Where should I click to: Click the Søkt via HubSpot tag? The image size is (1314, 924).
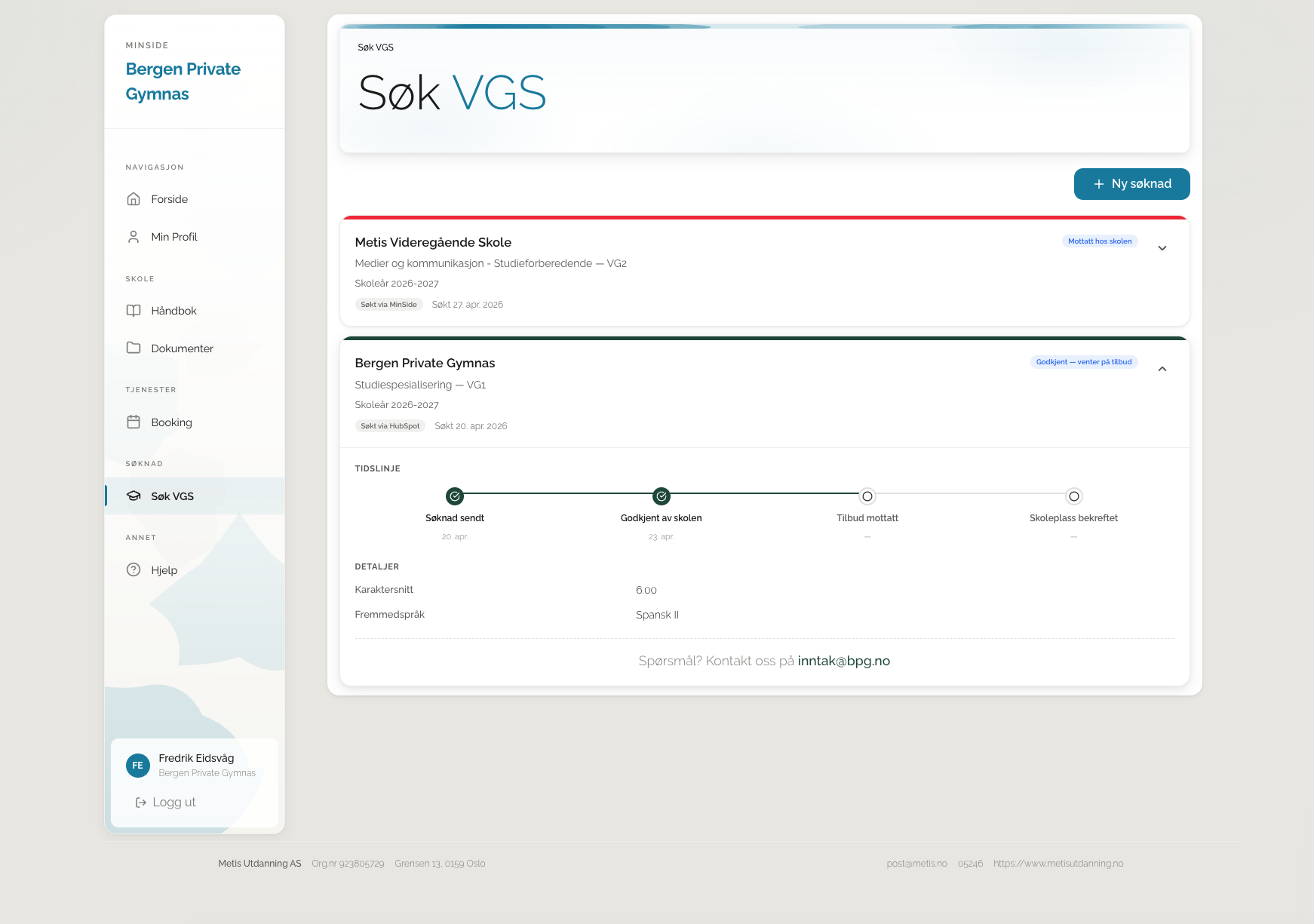(390, 426)
